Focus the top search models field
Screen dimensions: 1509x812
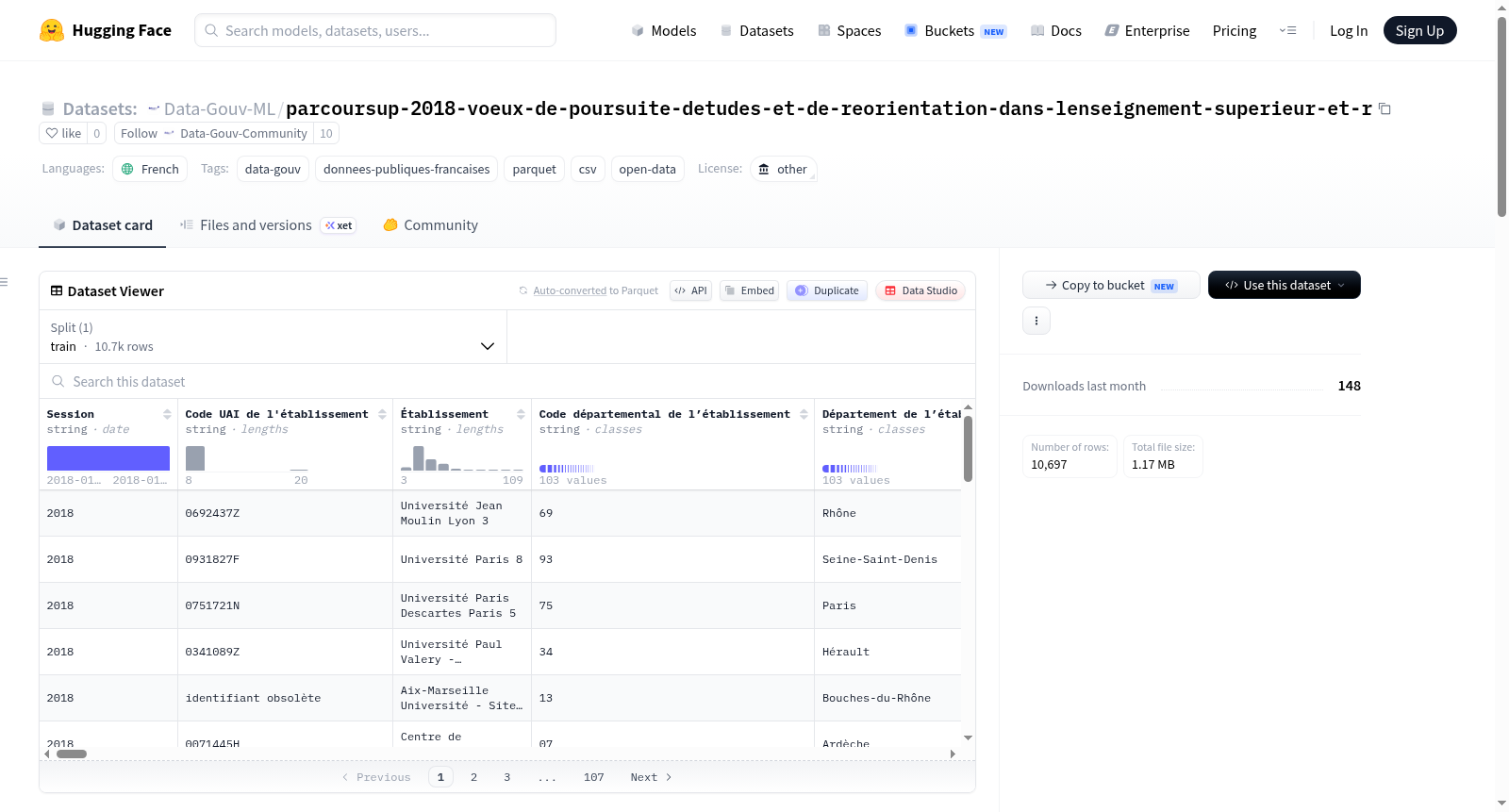[x=375, y=30]
